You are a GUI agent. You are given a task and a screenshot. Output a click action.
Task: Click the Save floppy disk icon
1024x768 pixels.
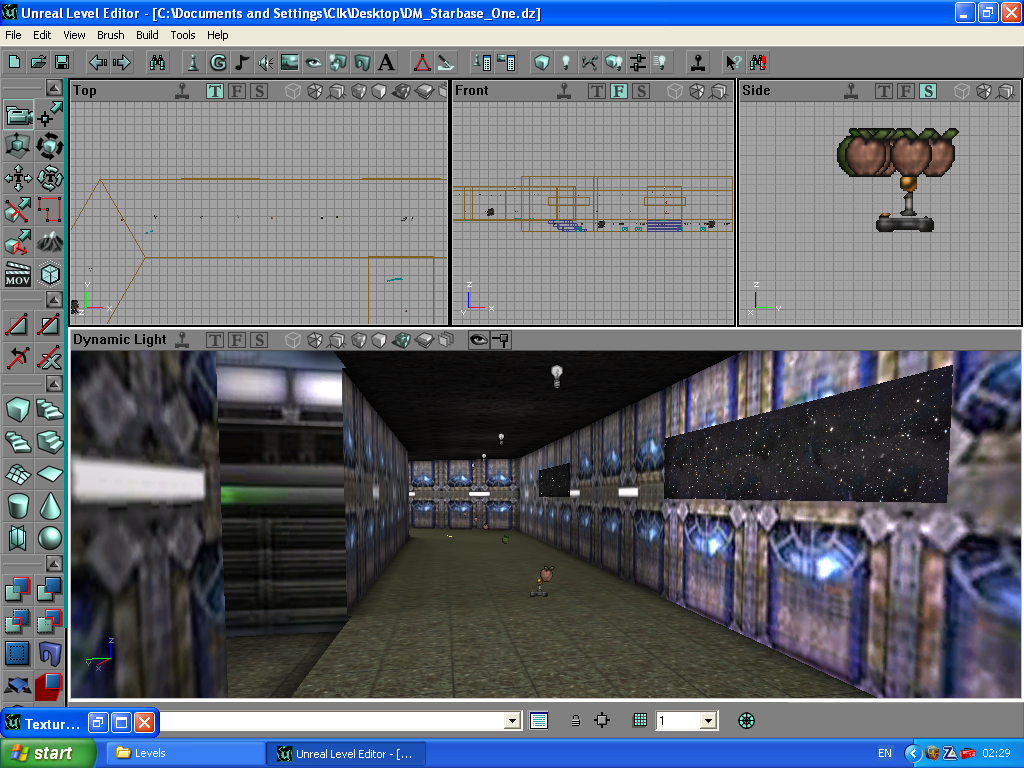tap(61, 62)
